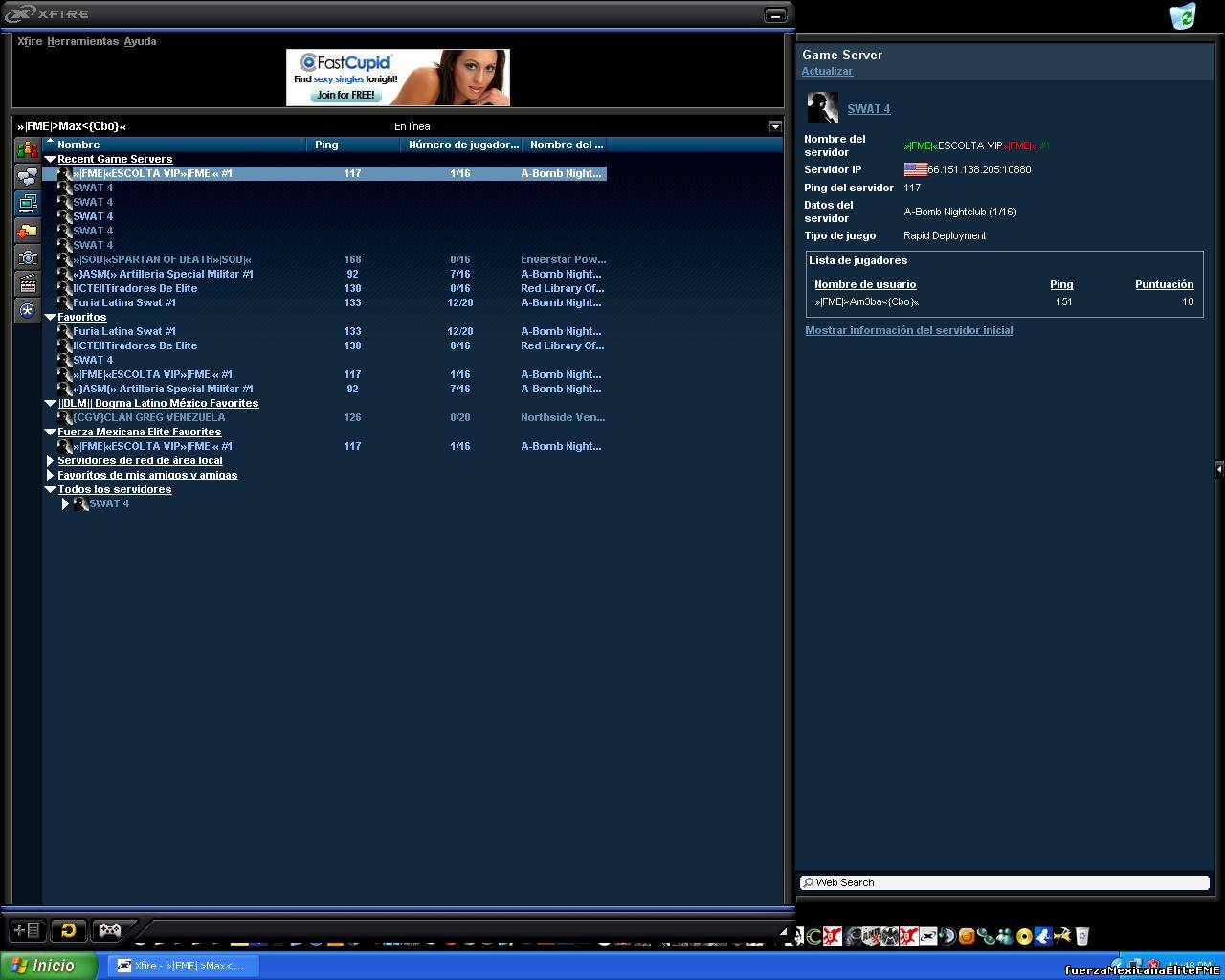Sort player list by Ping header
The image size is (1225, 980).
pyautogui.click(x=1061, y=284)
